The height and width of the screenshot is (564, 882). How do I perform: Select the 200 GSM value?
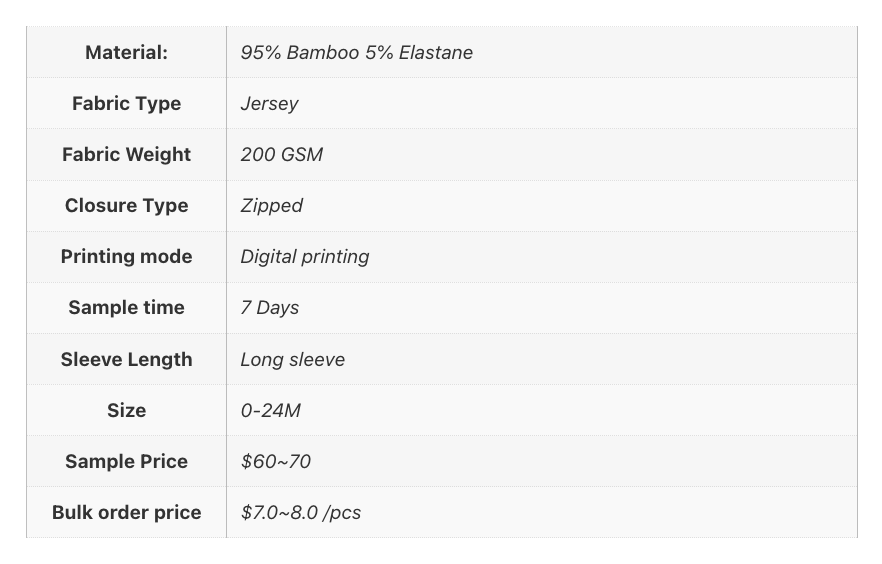[282, 155]
